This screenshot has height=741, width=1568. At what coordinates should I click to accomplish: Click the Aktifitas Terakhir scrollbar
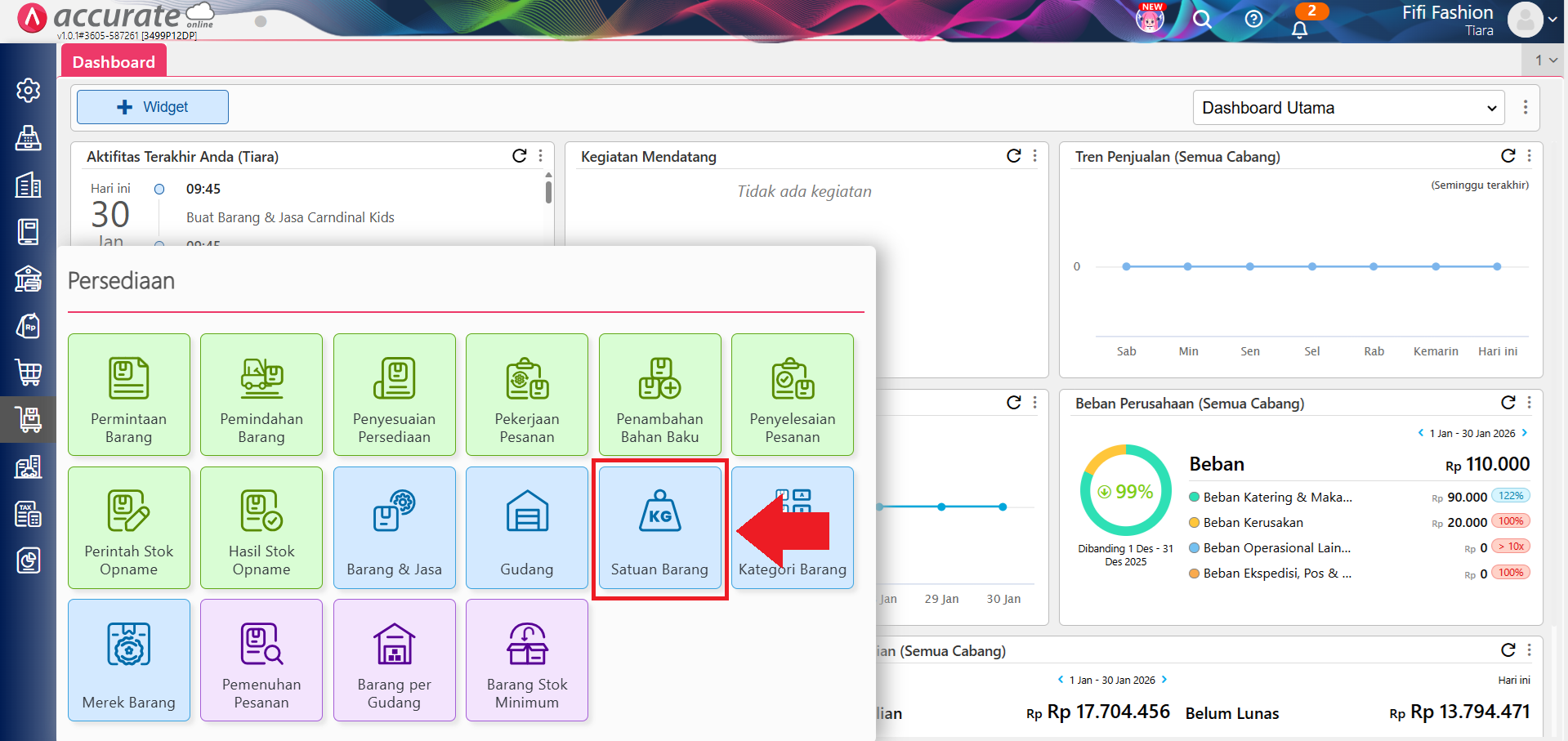(548, 193)
